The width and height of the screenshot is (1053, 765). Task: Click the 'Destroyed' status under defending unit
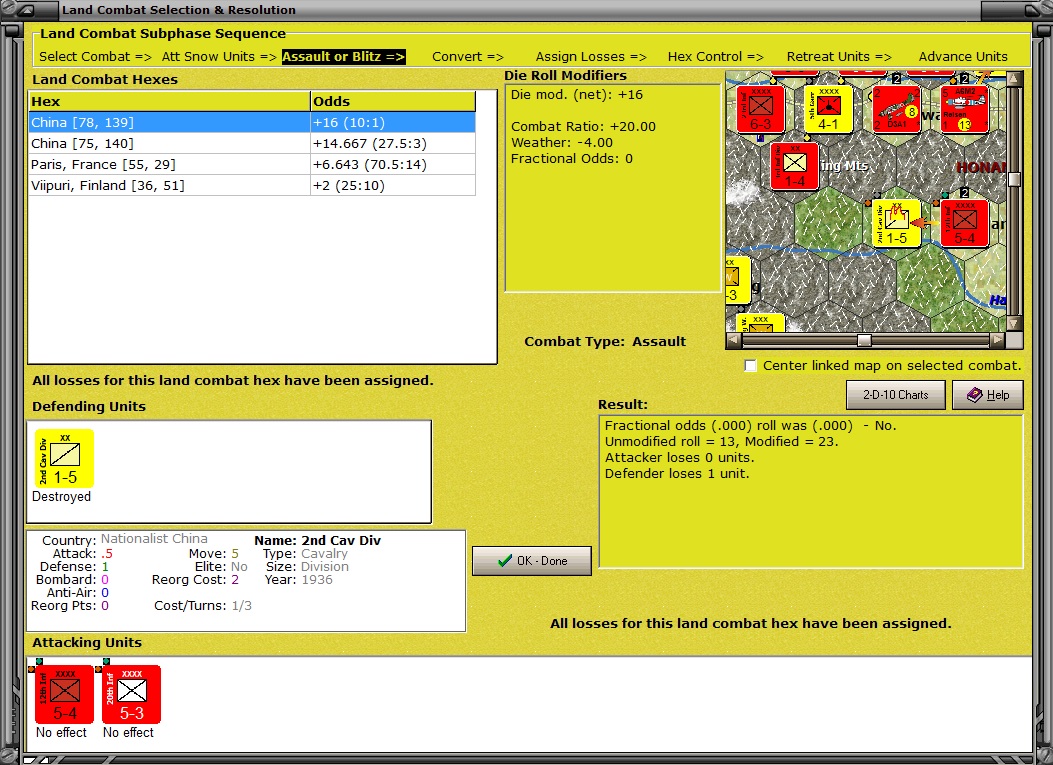coord(61,496)
